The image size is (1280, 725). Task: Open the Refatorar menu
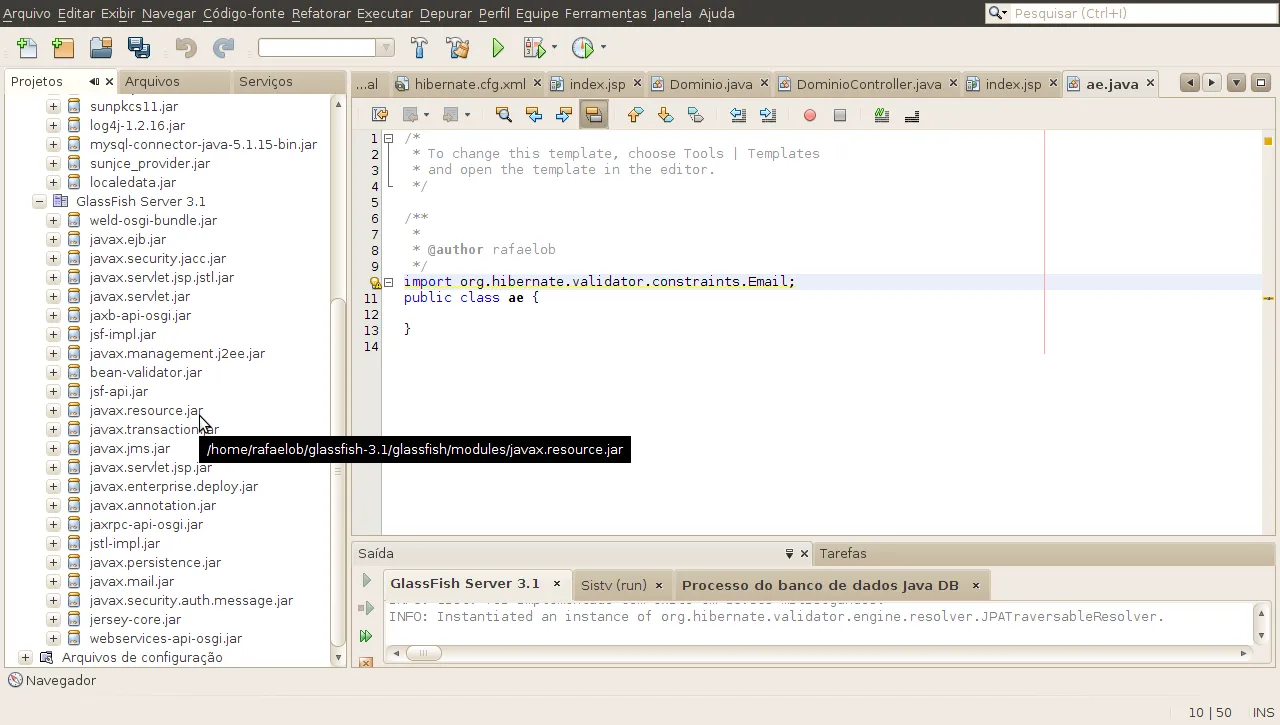pos(321,13)
